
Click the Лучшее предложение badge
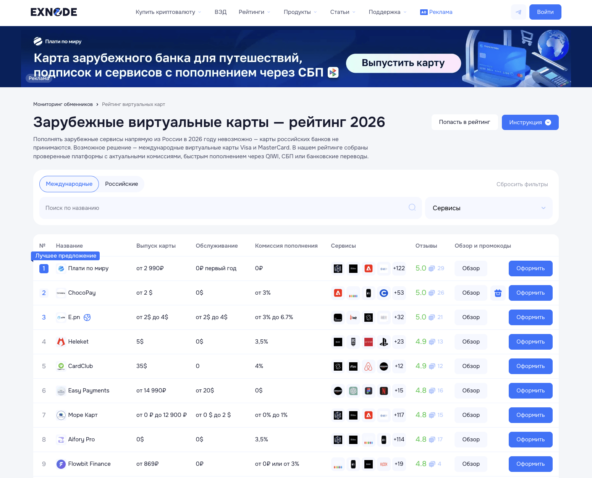point(65,256)
